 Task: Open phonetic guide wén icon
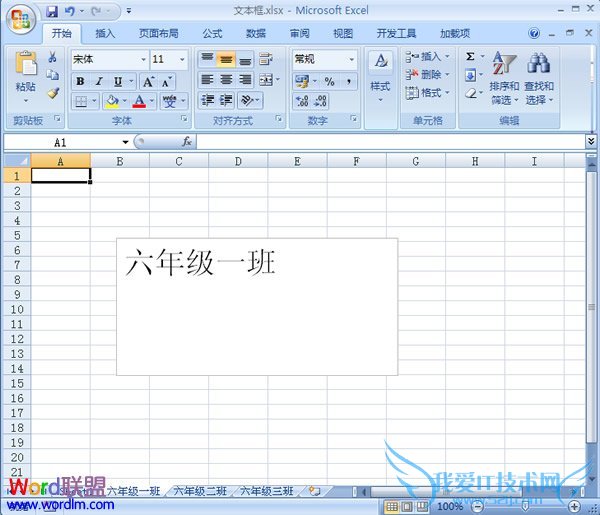(x=170, y=101)
